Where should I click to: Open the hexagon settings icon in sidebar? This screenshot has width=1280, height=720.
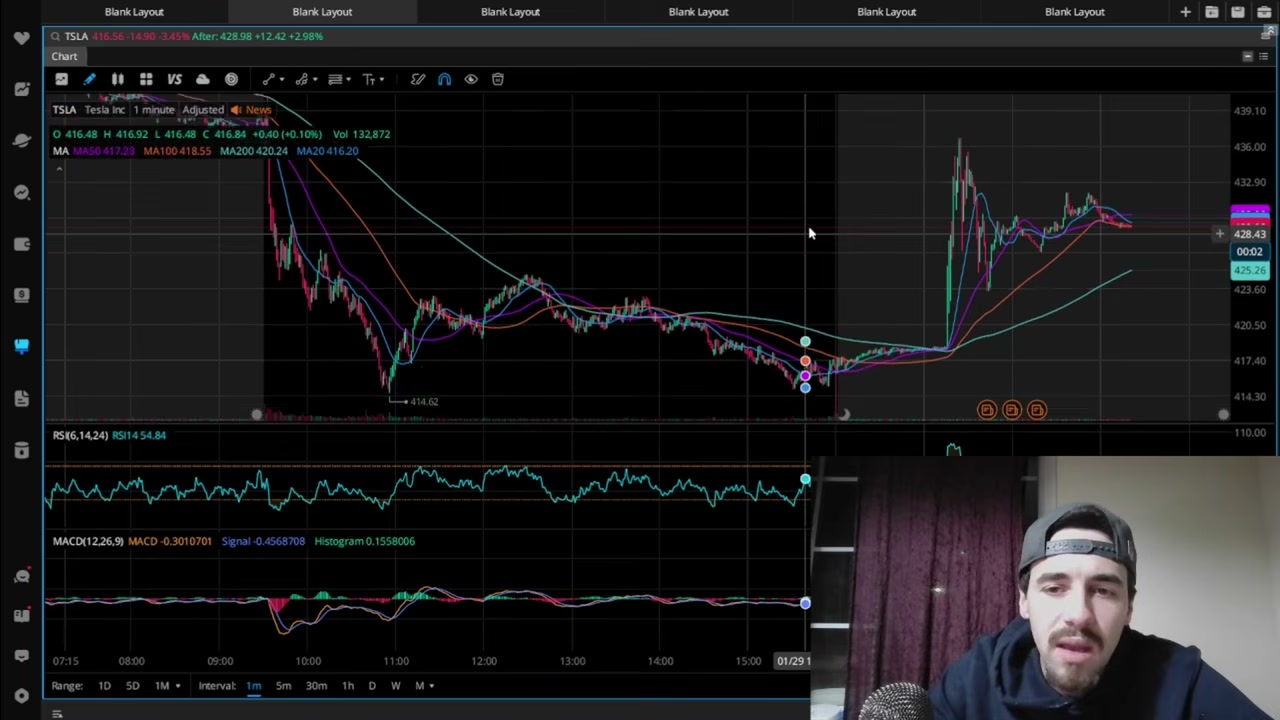pyautogui.click(x=22, y=695)
